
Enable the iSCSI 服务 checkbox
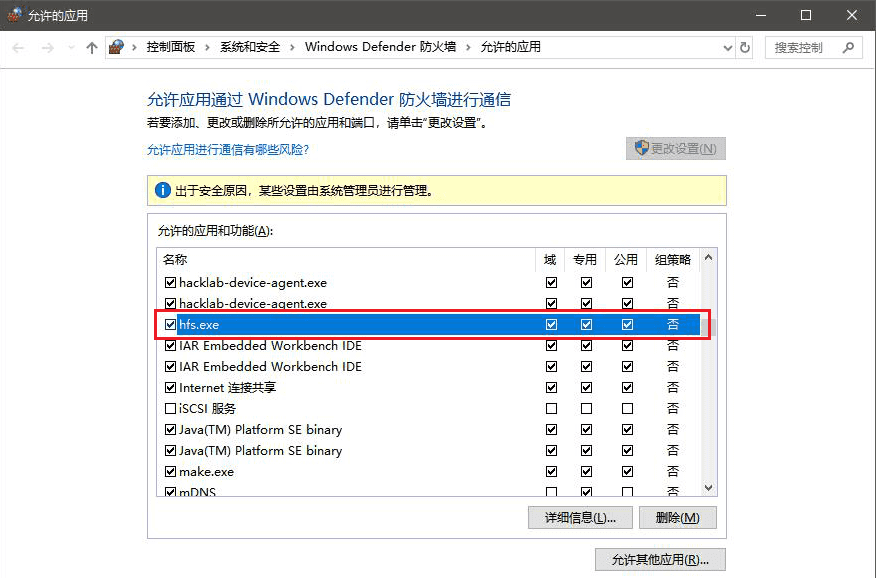tap(170, 409)
